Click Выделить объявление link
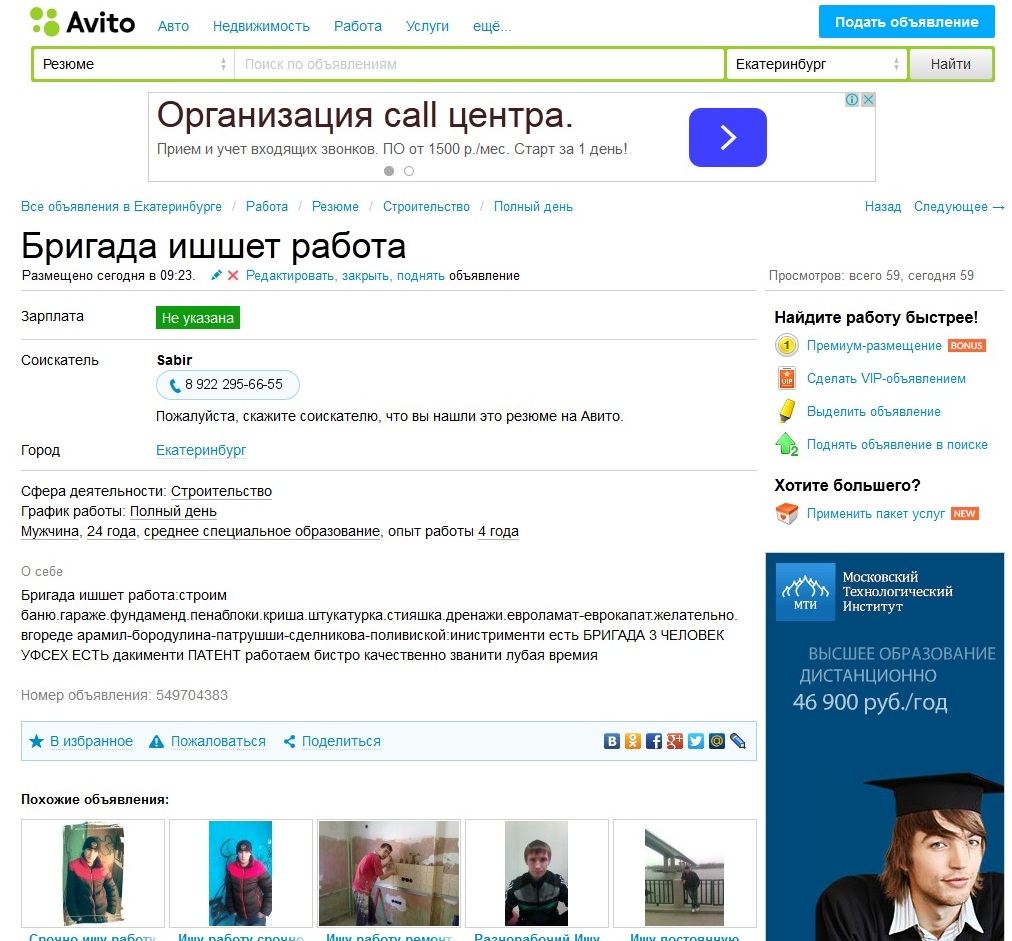The height and width of the screenshot is (941, 1012). (x=873, y=411)
